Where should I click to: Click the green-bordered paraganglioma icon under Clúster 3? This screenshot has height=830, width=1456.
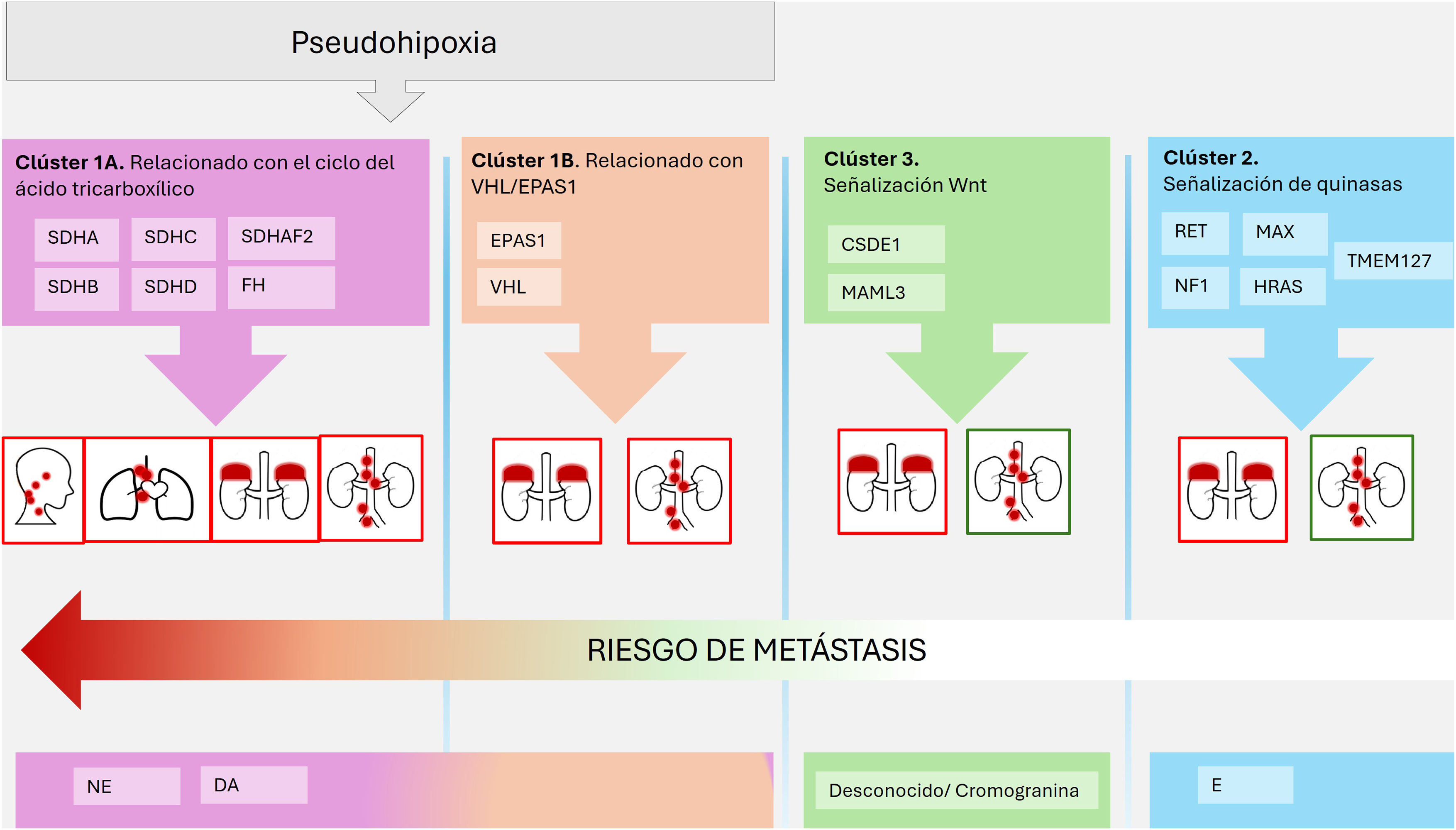[x=1018, y=482]
